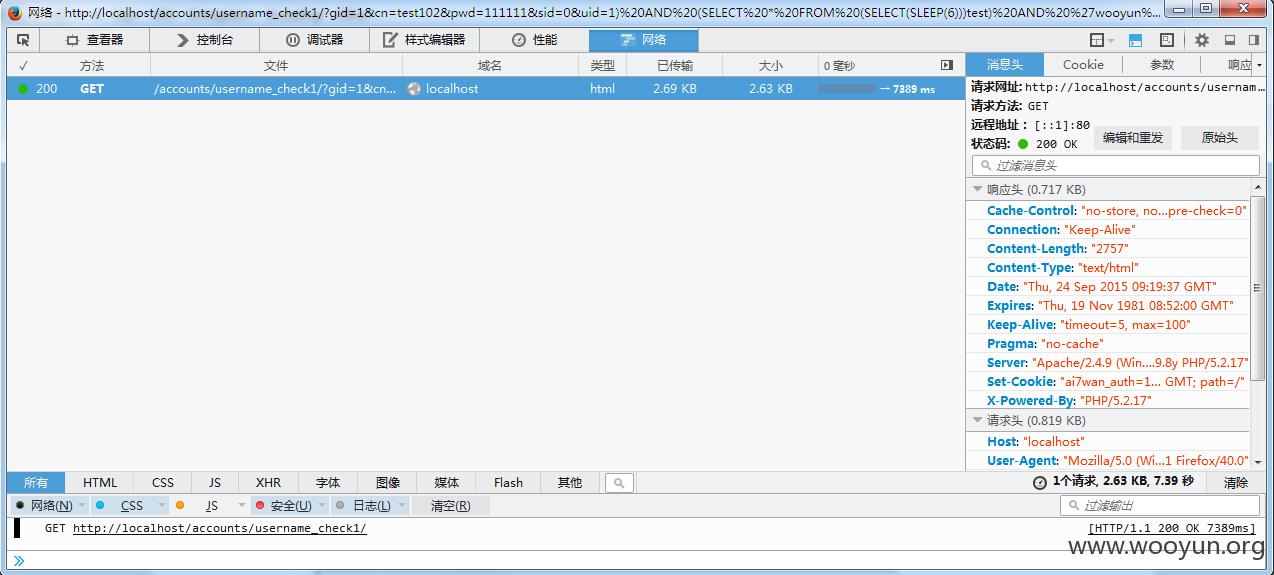
Task: Filter requests by 所有
Action: (36, 482)
